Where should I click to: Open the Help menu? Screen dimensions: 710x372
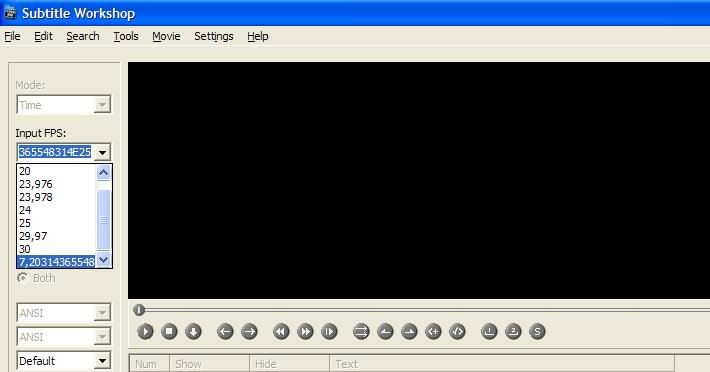[258, 36]
